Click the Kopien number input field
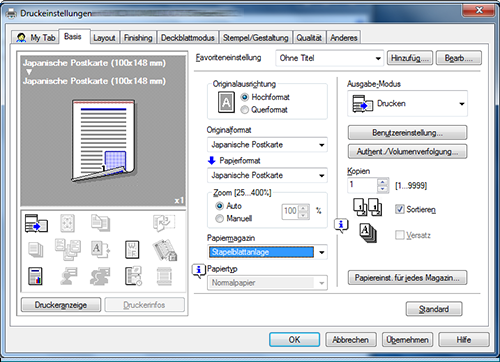This screenshot has width=500, height=362. coord(363,185)
